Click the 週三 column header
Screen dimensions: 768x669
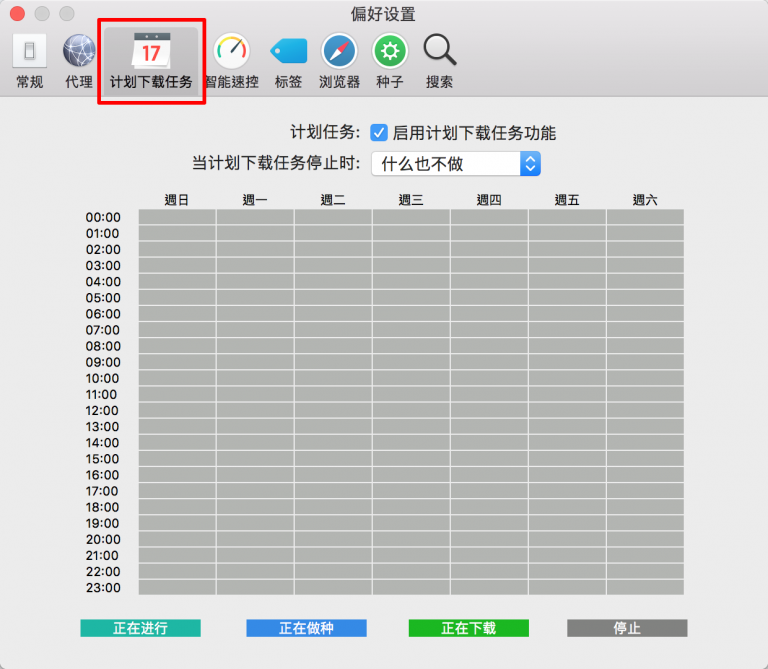[411, 200]
